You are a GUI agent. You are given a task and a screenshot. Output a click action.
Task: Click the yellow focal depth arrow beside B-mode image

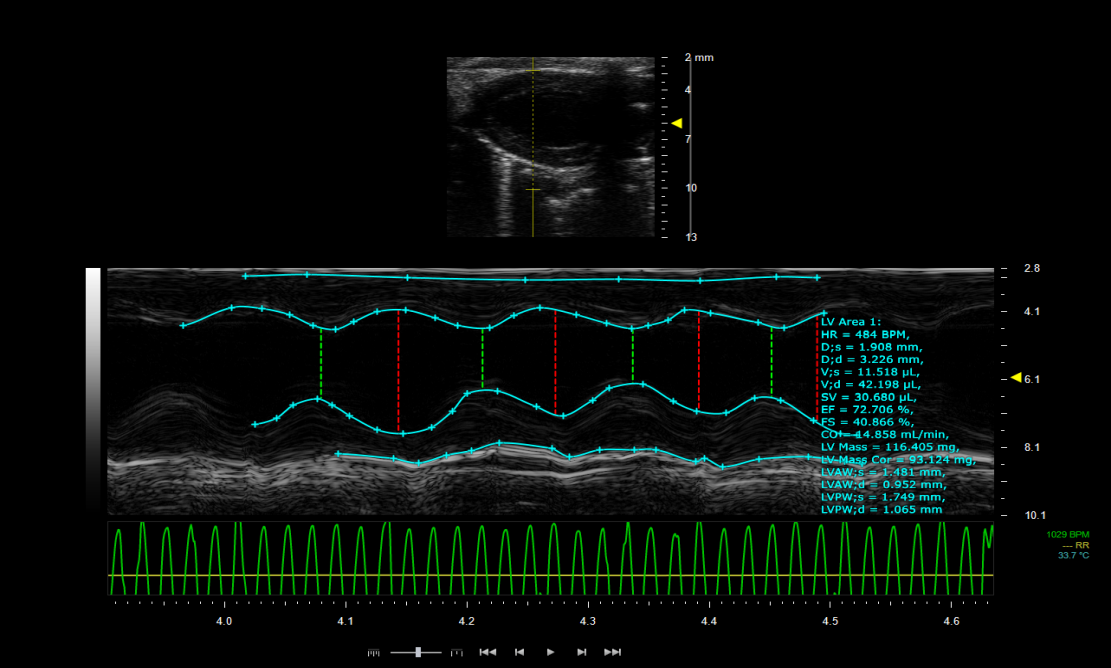pyautogui.click(x=677, y=123)
